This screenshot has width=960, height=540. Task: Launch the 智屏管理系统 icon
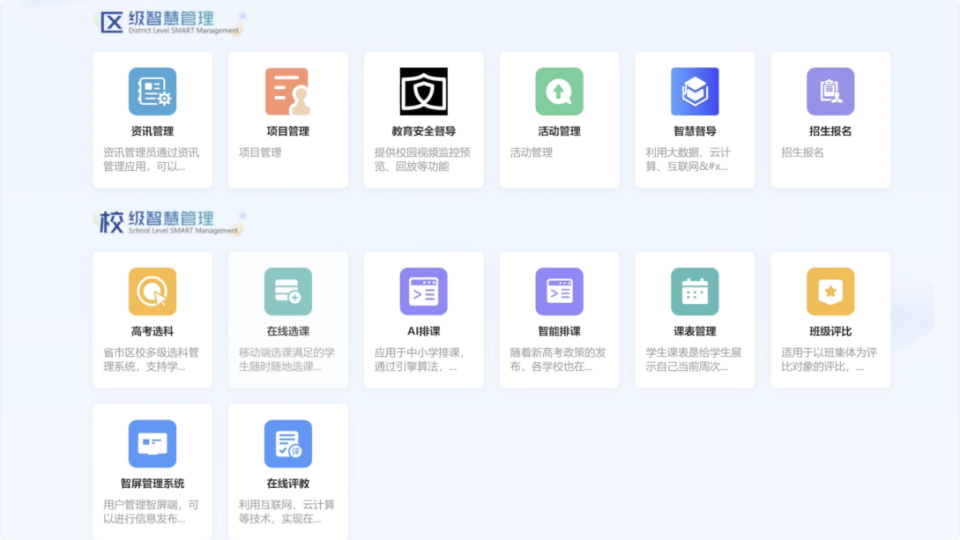152,444
